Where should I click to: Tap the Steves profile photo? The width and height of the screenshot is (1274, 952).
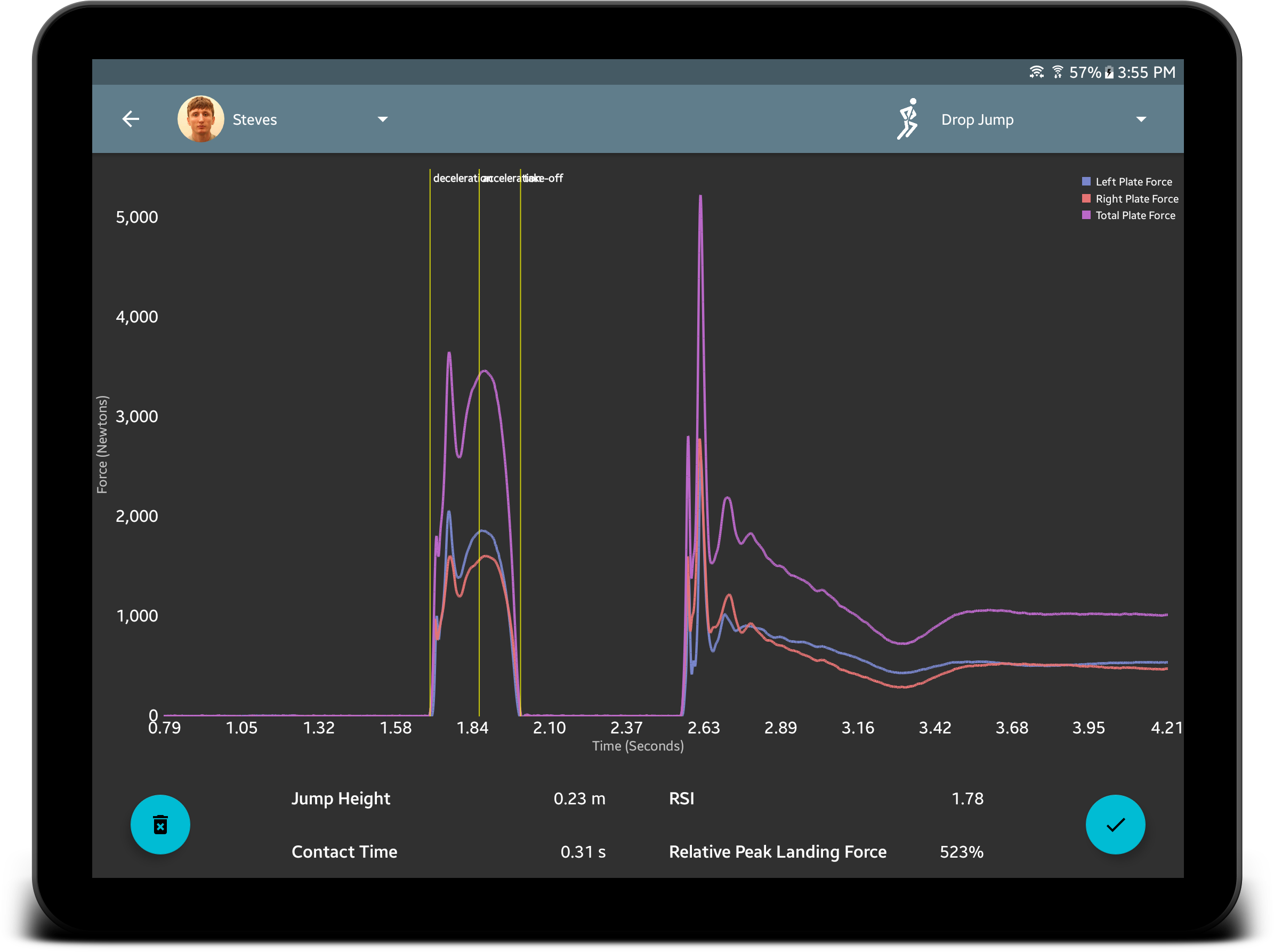[x=200, y=119]
